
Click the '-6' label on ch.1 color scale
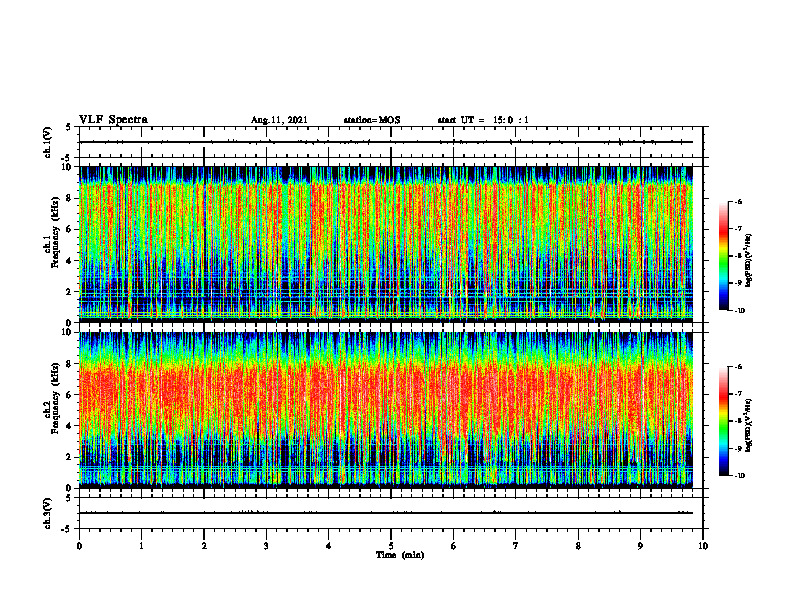(738, 201)
